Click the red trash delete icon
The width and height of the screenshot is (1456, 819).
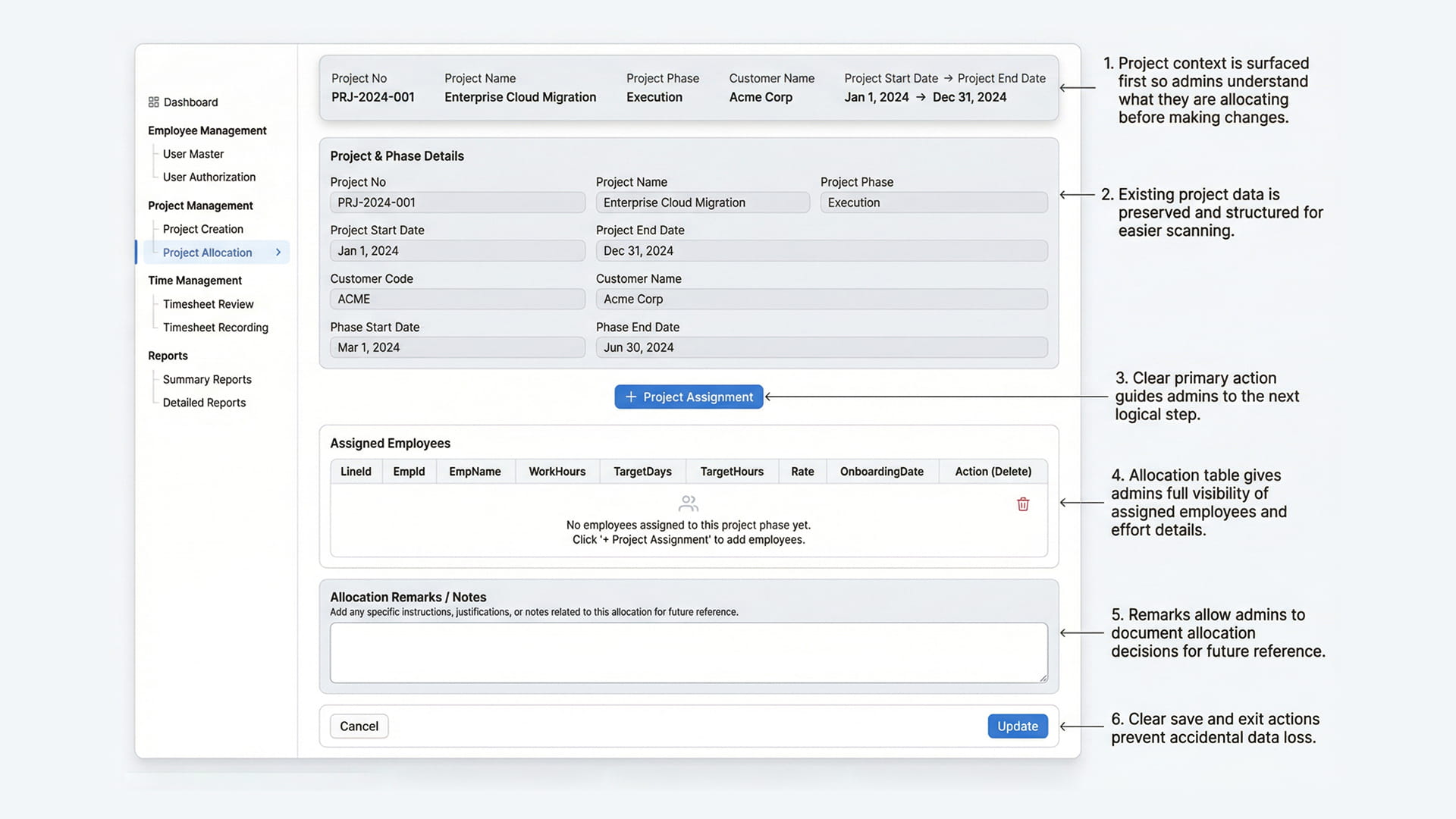(x=1023, y=504)
